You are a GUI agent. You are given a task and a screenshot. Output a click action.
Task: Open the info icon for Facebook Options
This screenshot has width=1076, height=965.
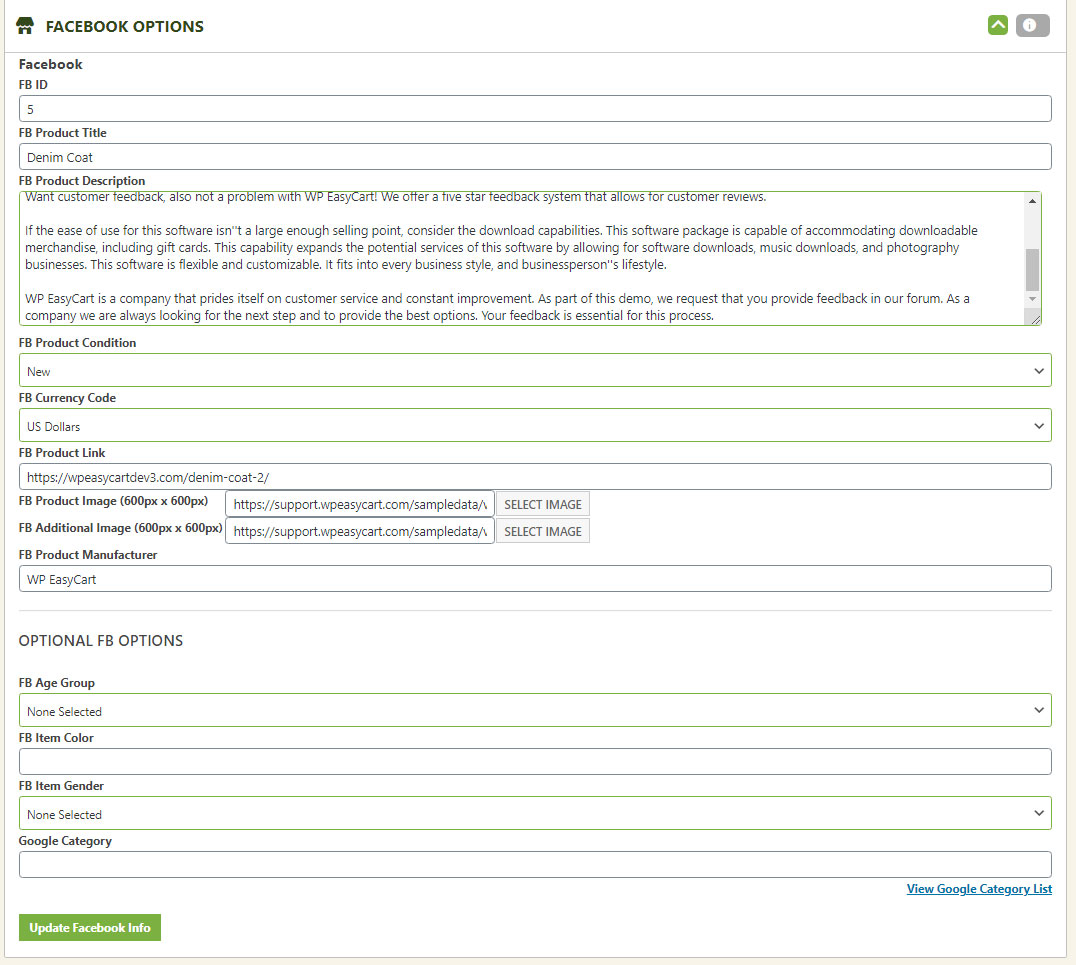coord(1032,25)
